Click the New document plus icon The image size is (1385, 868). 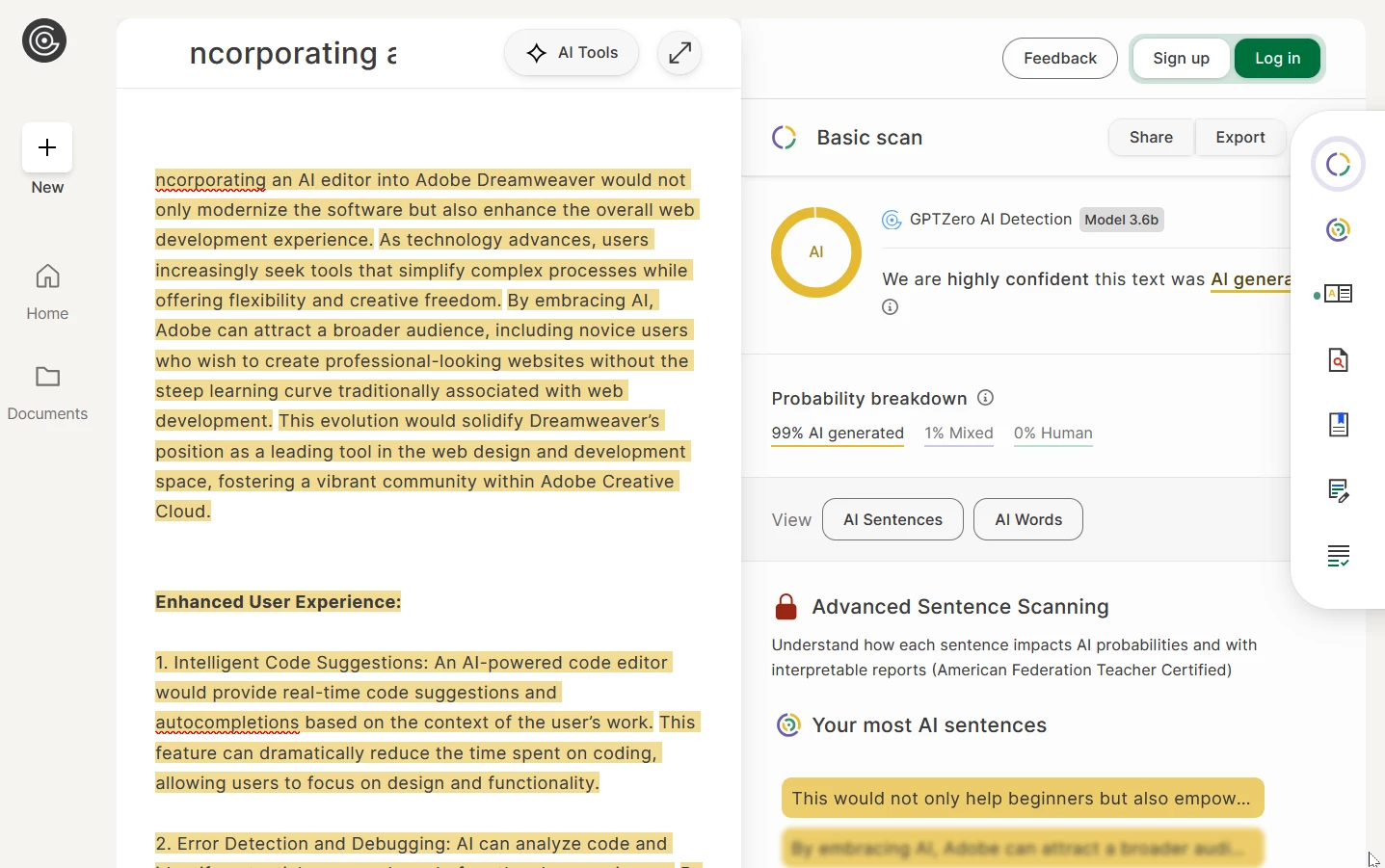[47, 147]
